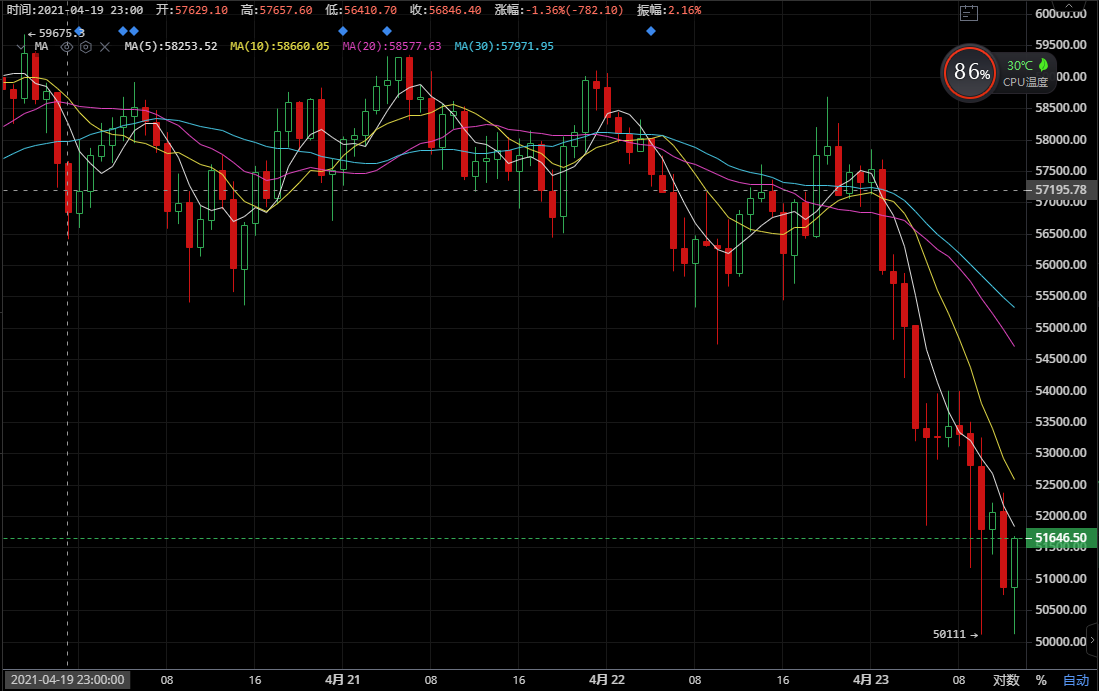Image resolution: width=1099 pixels, height=691 pixels.
Task: Click the first blue diamond event marker
Action: click(79, 31)
